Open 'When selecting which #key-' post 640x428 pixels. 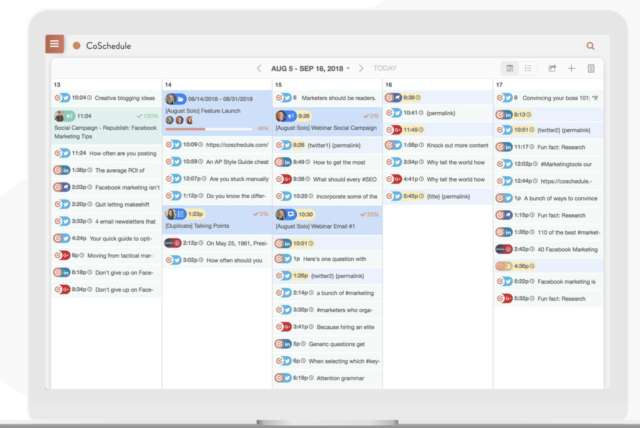tap(327, 361)
